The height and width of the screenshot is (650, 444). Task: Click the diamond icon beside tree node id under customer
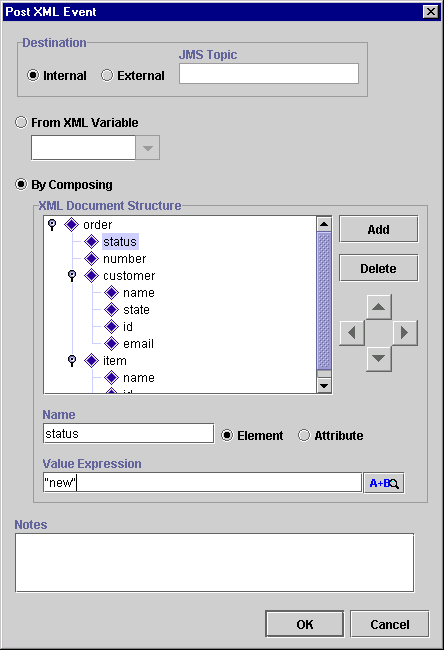click(111, 327)
